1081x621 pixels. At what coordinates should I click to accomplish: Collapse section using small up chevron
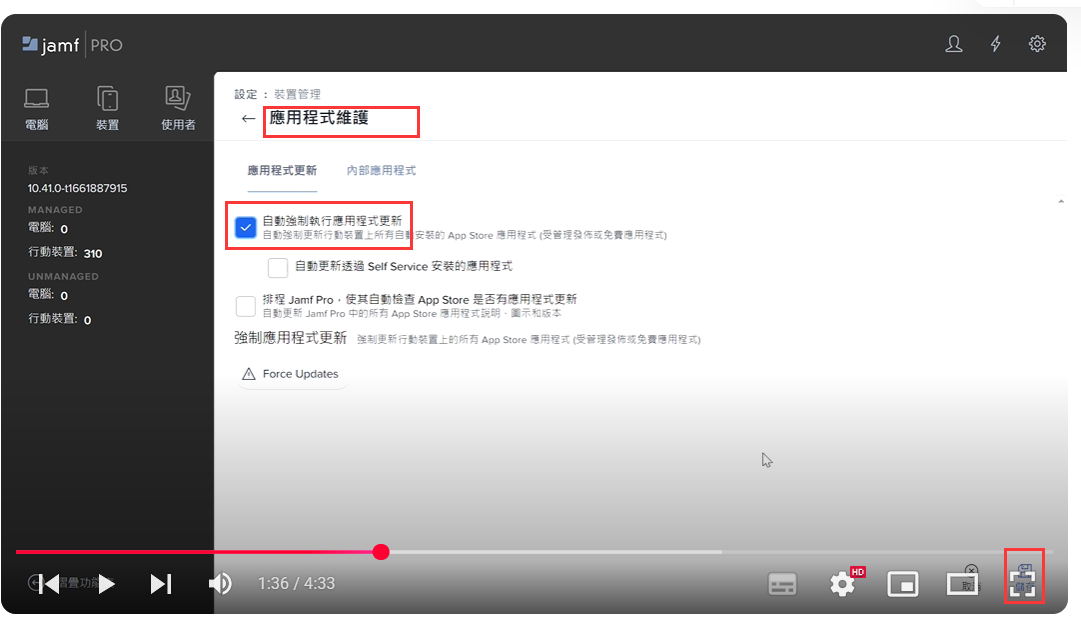pyautogui.click(x=1061, y=201)
